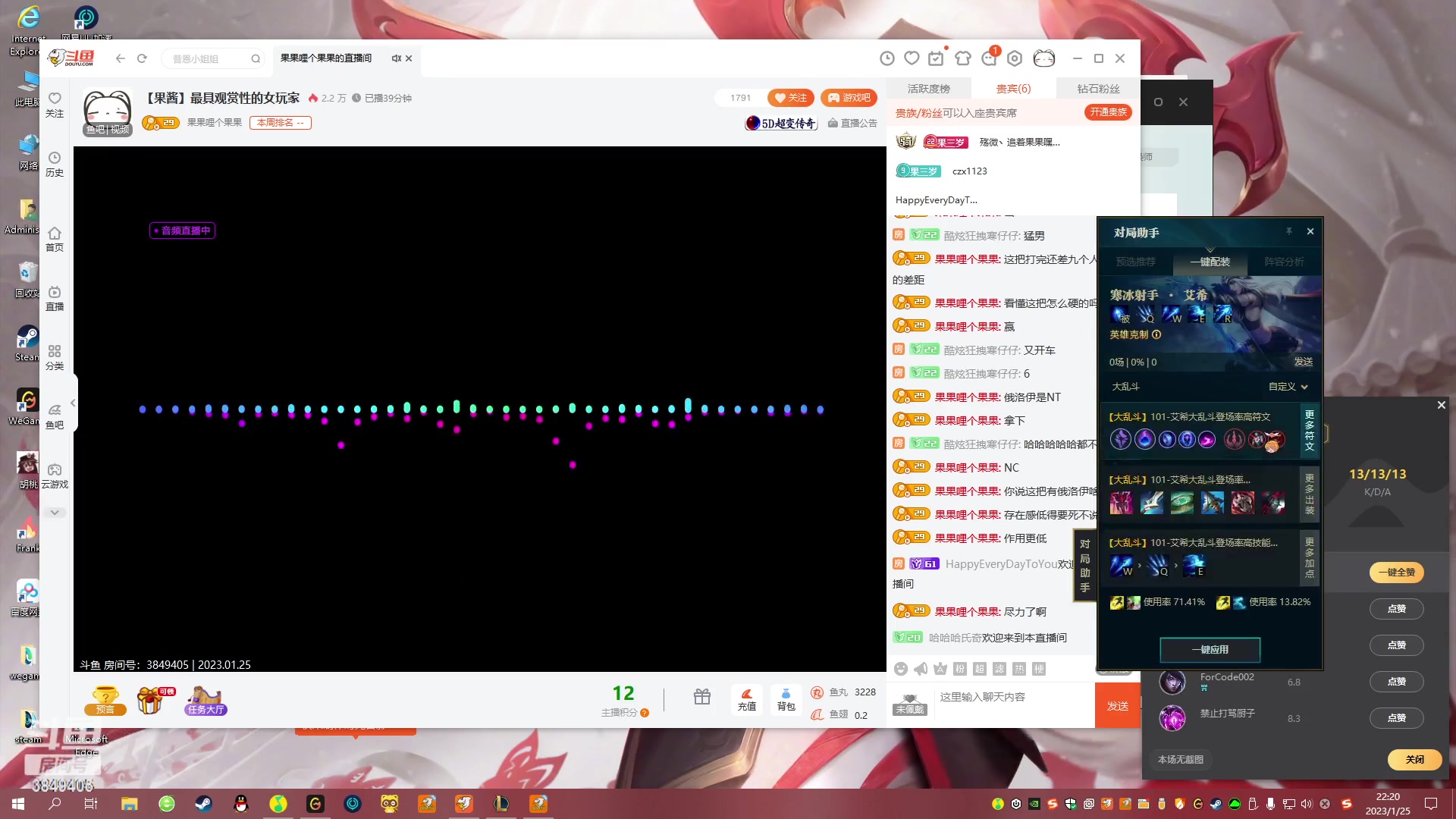Collapse the left sidebar with arrow handle
The image size is (1456, 819).
(x=73, y=403)
